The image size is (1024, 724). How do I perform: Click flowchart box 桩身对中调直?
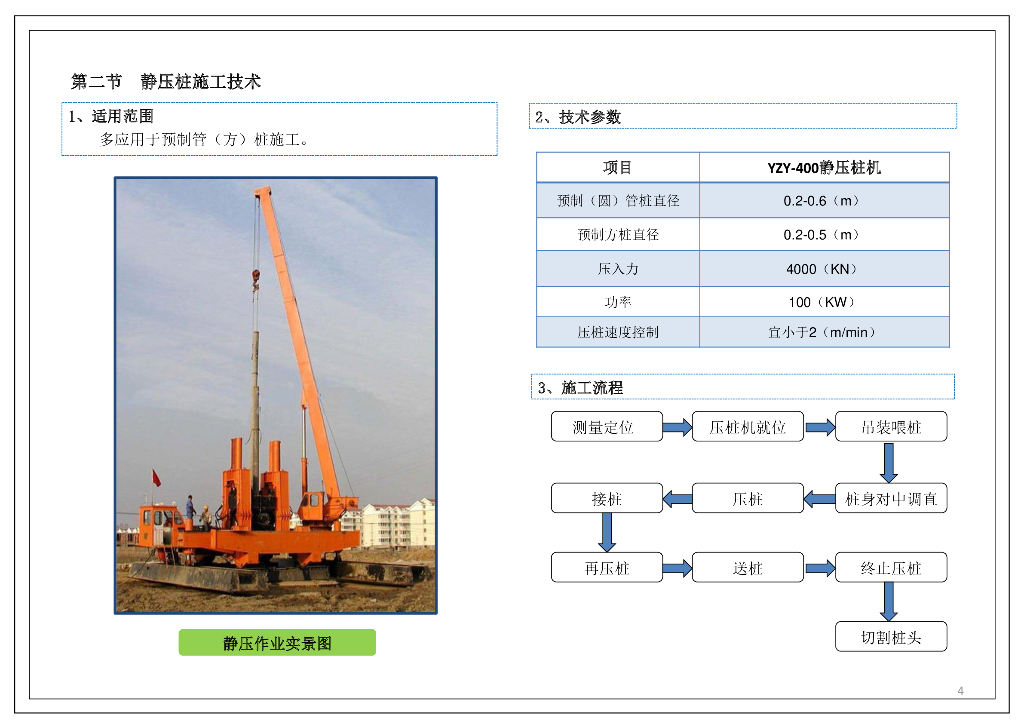click(891, 499)
